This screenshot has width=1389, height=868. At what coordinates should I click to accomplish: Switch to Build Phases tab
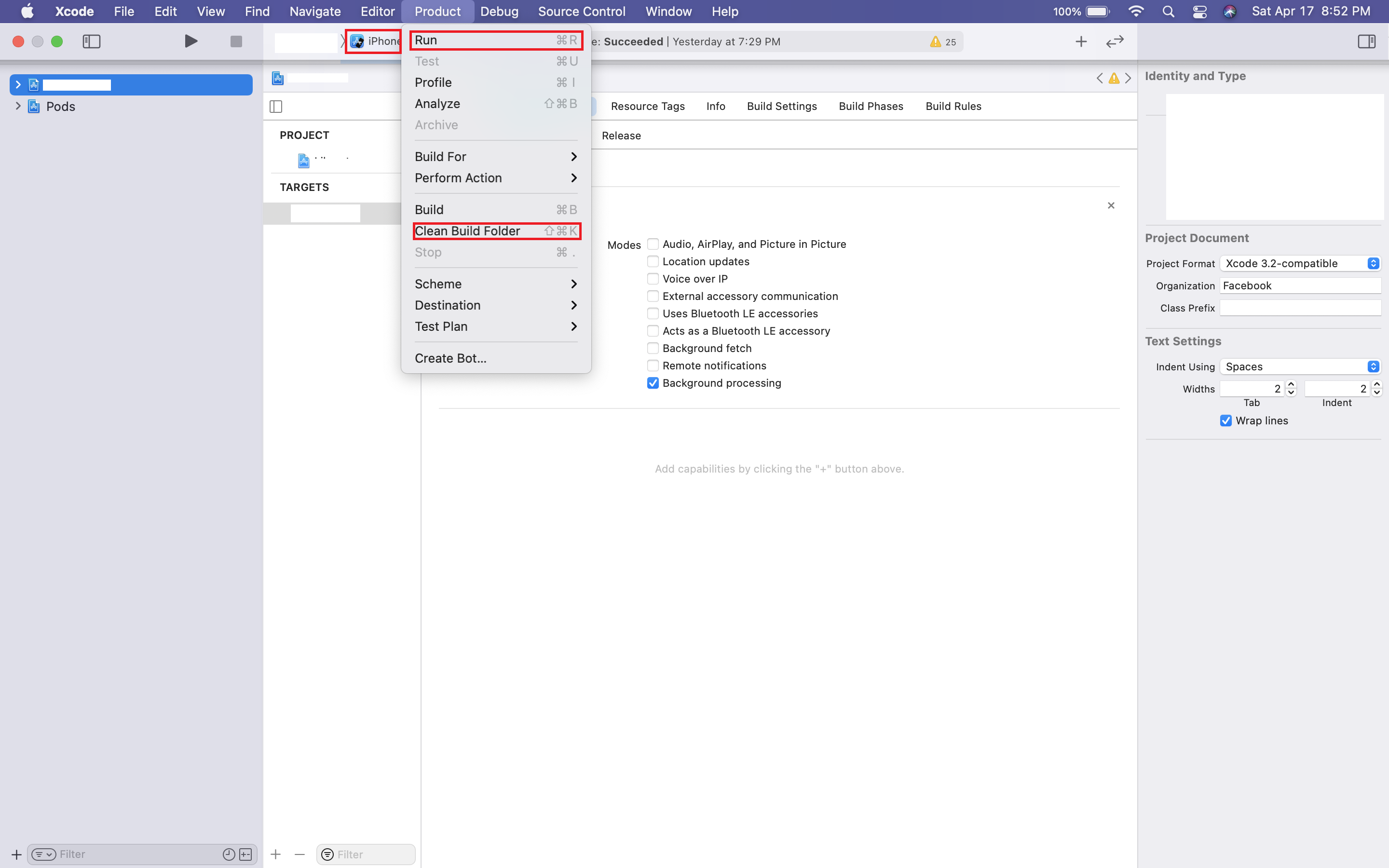[871, 106]
